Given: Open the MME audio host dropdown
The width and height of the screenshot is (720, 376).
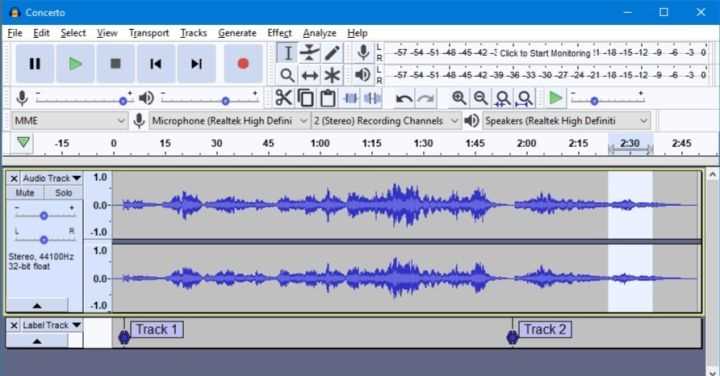Looking at the screenshot, I should (69, 121).
